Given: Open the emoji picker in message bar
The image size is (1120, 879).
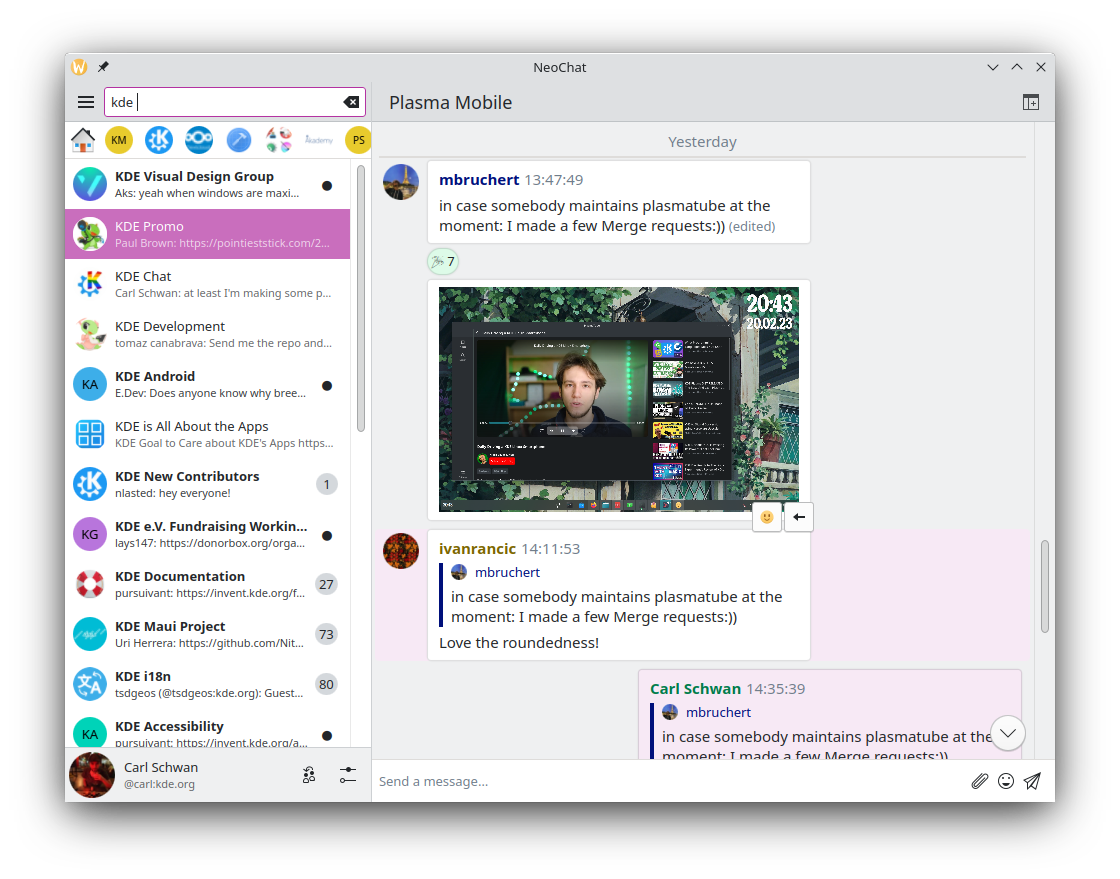Looking at the screenshot, I should pyautogui.click(x=1006, y=781).
